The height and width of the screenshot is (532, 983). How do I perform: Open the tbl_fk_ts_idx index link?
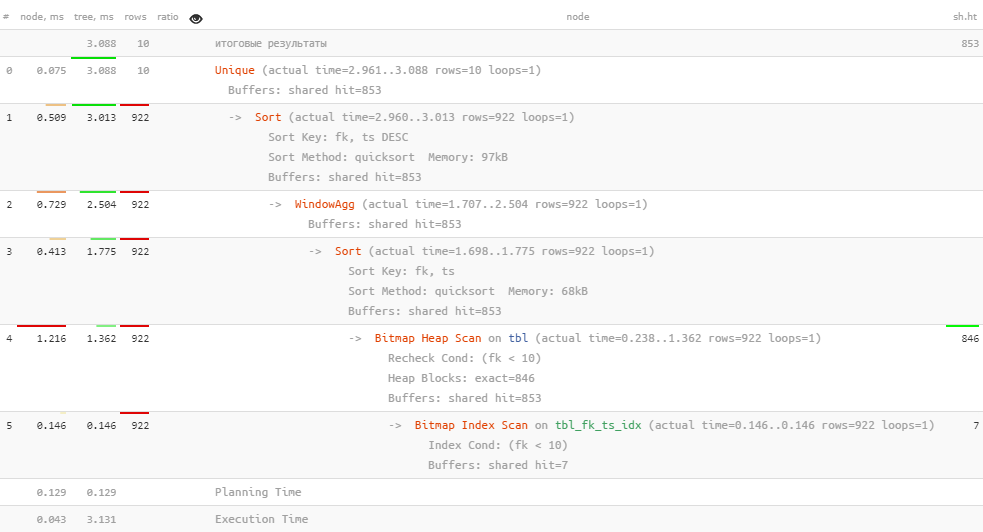click(x=598, y=425)
